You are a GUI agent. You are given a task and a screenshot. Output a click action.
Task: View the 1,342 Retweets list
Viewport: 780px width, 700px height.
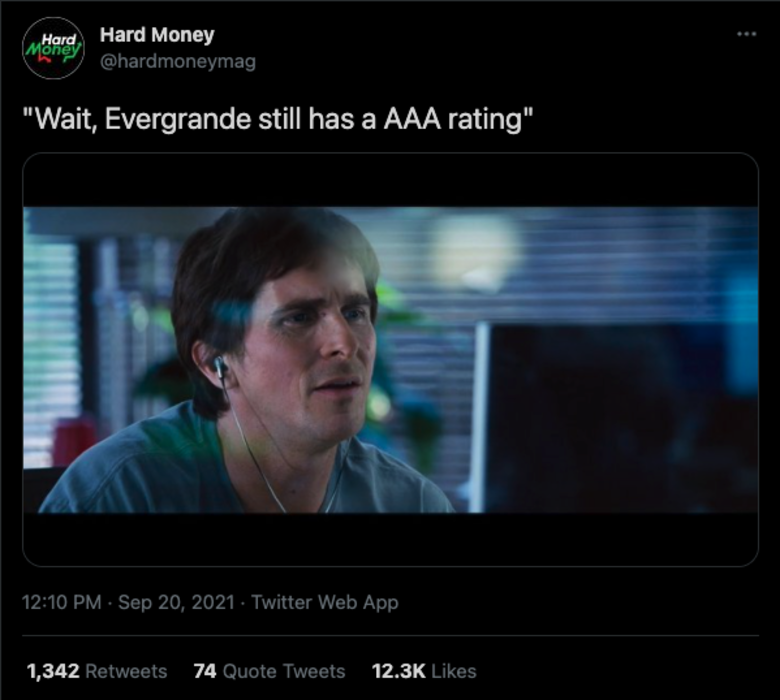click(97, 671)
